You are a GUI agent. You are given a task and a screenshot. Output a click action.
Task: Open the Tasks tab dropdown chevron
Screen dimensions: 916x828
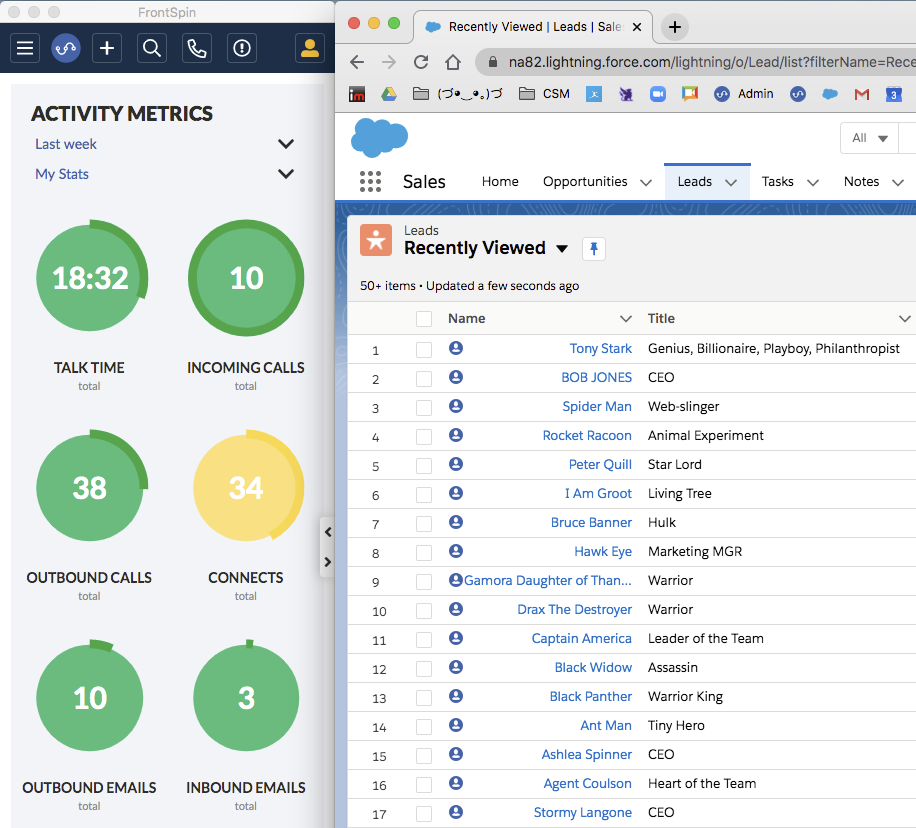[x=813, y=182]
